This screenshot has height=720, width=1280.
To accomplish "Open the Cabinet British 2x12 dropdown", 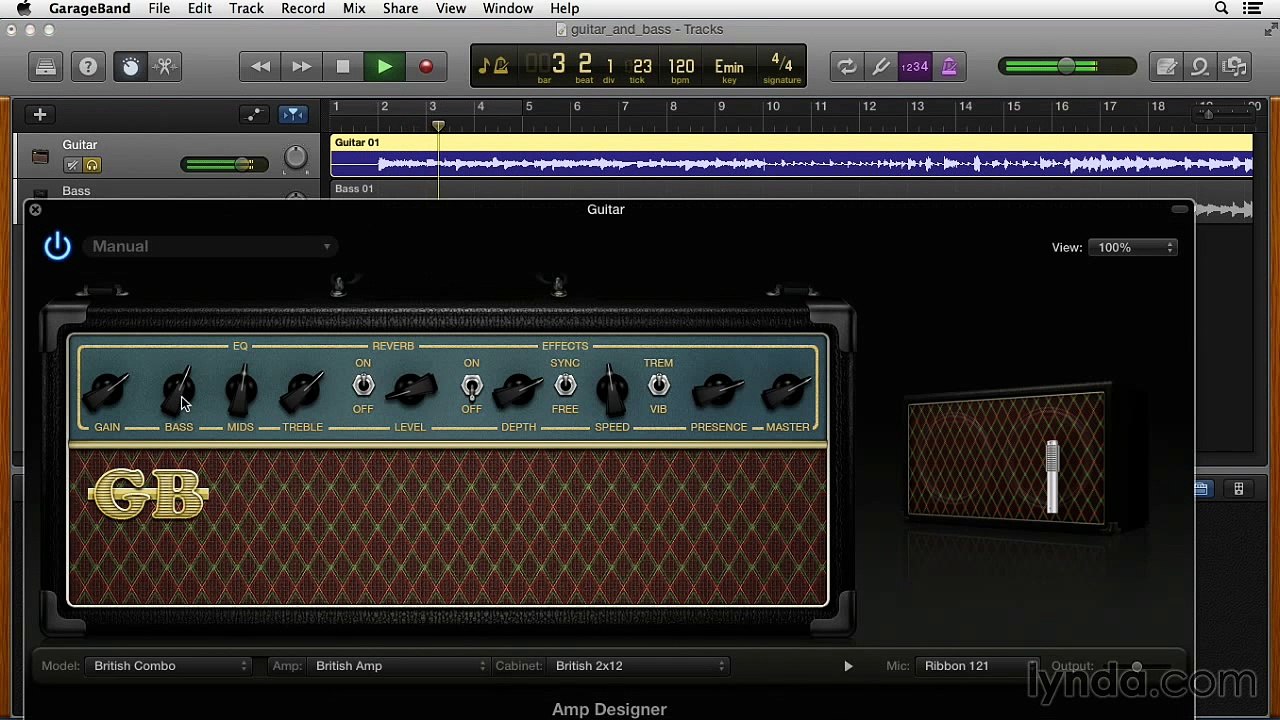I will (638, 666).
